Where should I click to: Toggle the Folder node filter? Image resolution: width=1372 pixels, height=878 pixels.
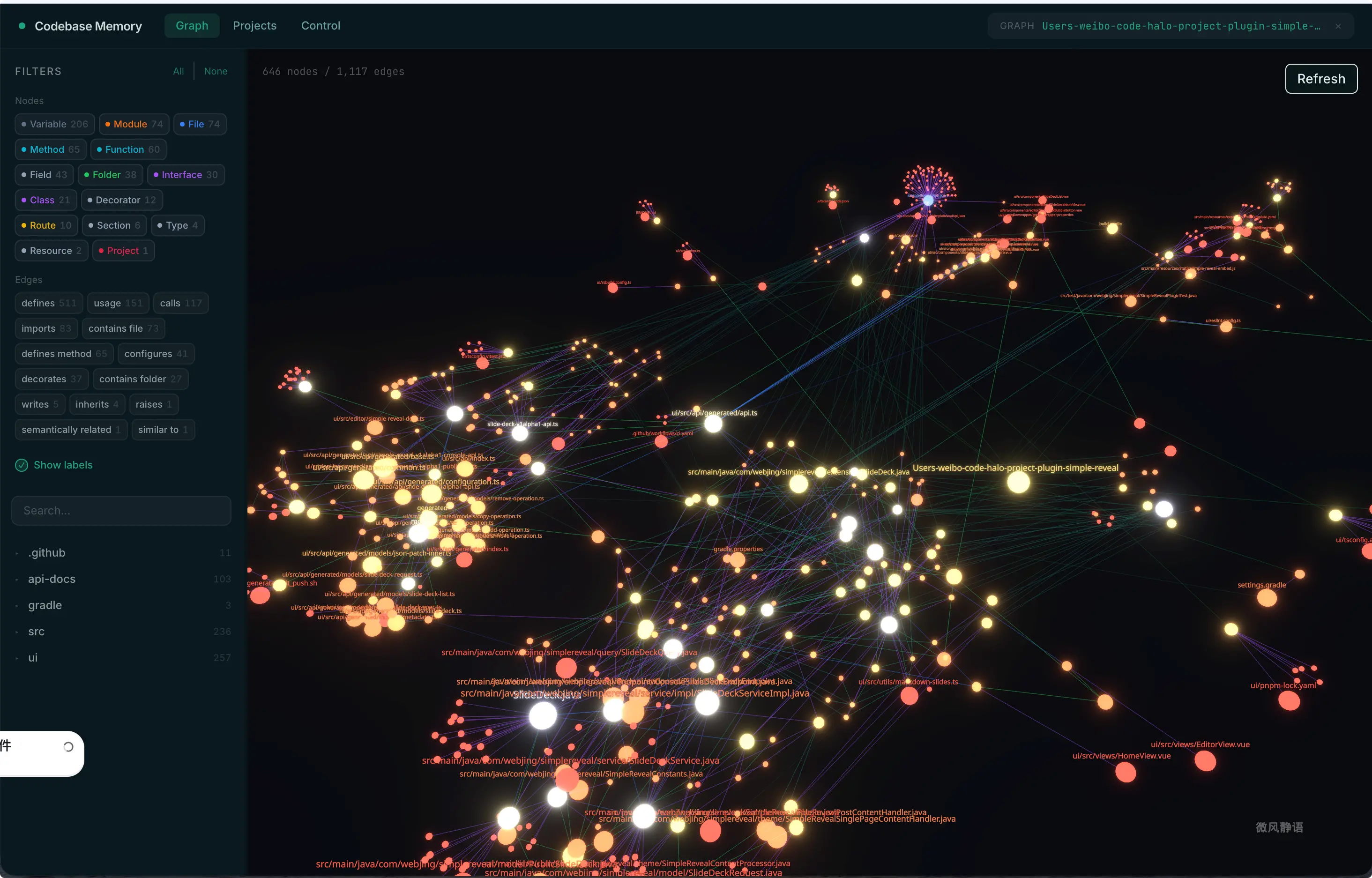click(x=110, y=174)
